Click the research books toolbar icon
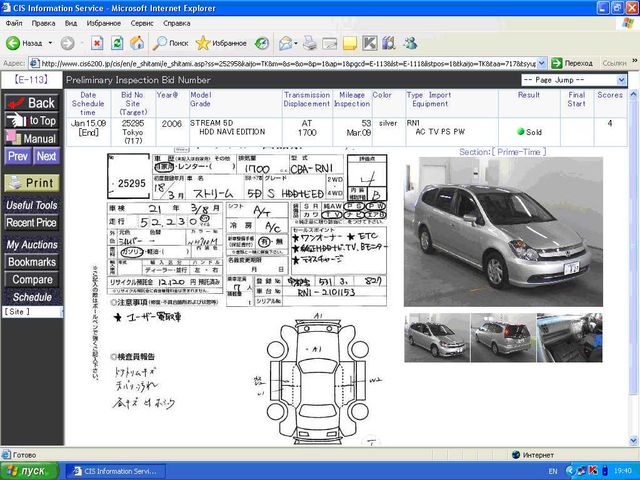Screen dimensions: 640x480 [x=389, y=43]
